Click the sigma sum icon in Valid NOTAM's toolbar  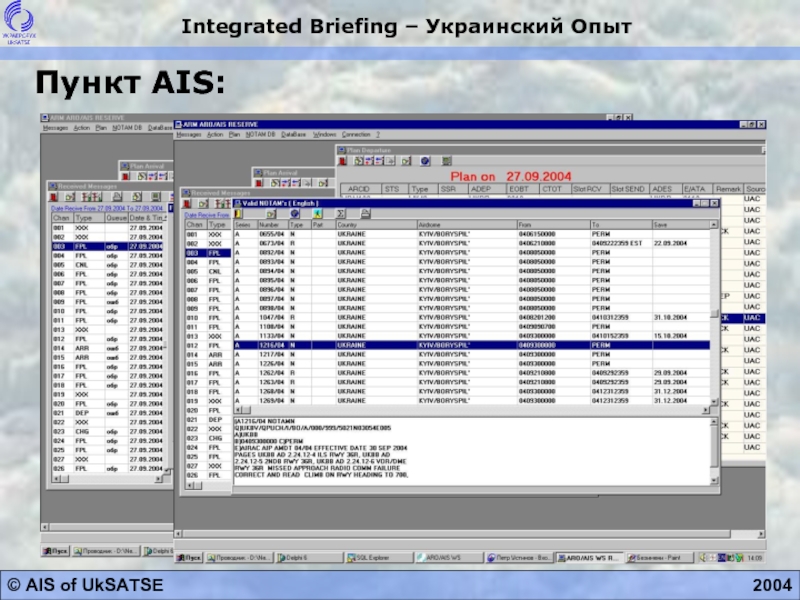point(341,213)
